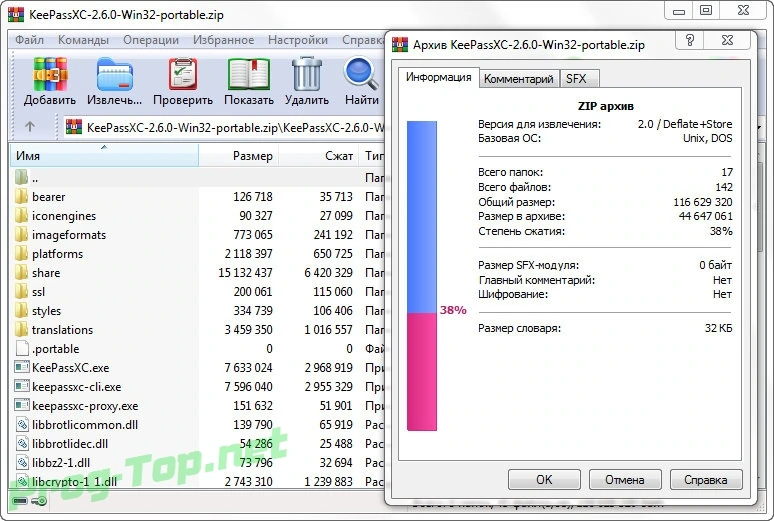Click the OK button in archive dialog

[544, 480]
